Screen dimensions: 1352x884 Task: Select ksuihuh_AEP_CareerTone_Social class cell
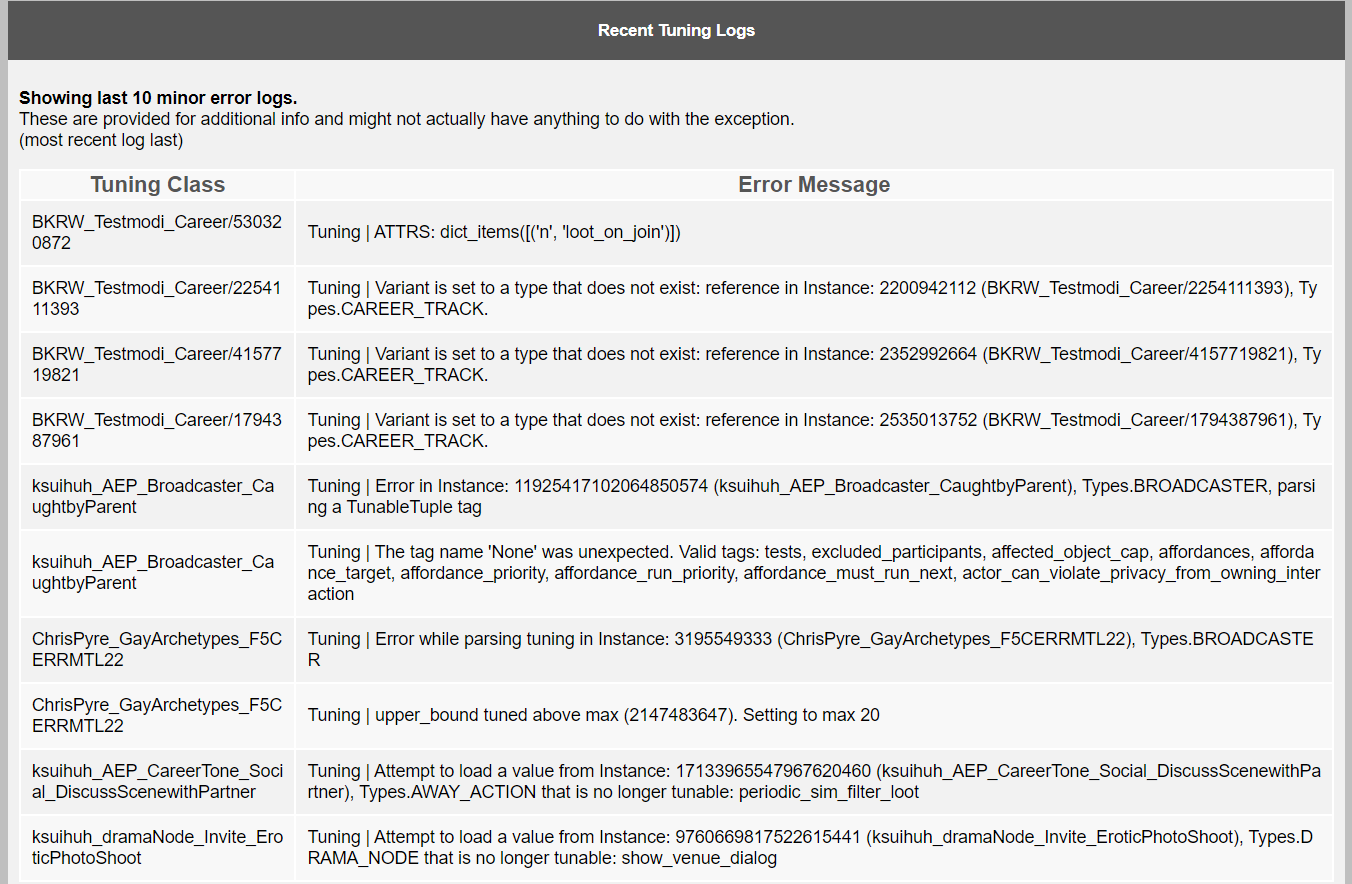coord(158,782)
